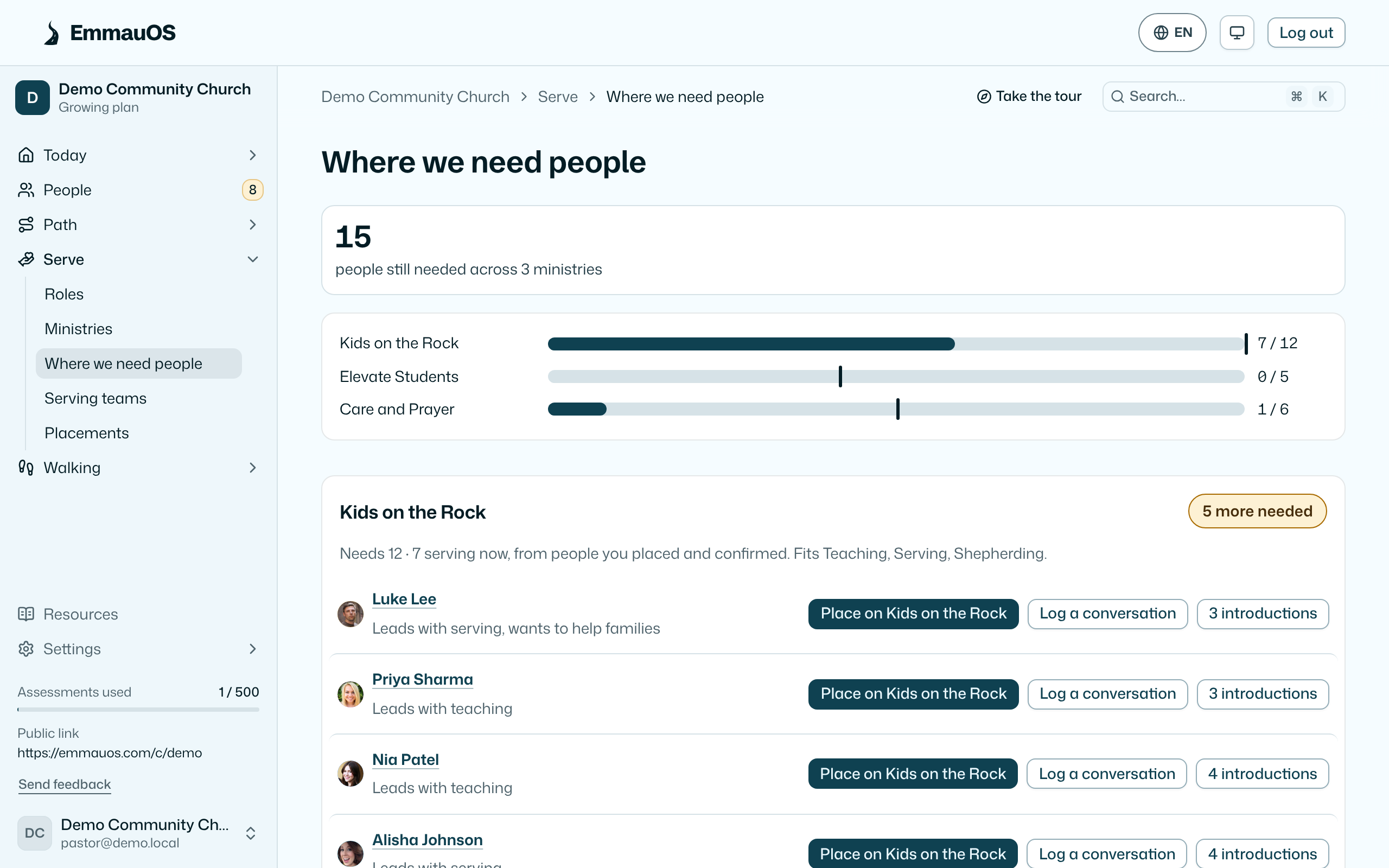The height and width of the screenshot is (868, 1389).
Task: Click the Serve hand icon
Action: click(x=26, y=259)
